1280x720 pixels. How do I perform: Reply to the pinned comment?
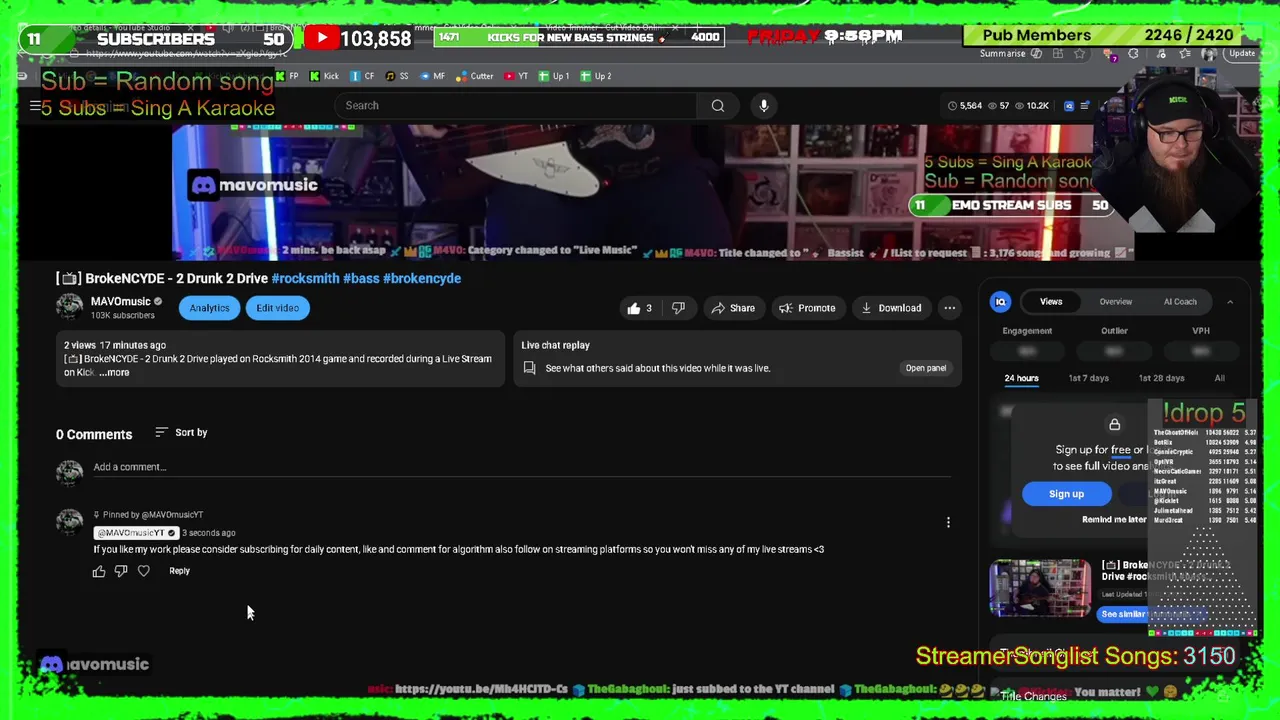[179, 571]
